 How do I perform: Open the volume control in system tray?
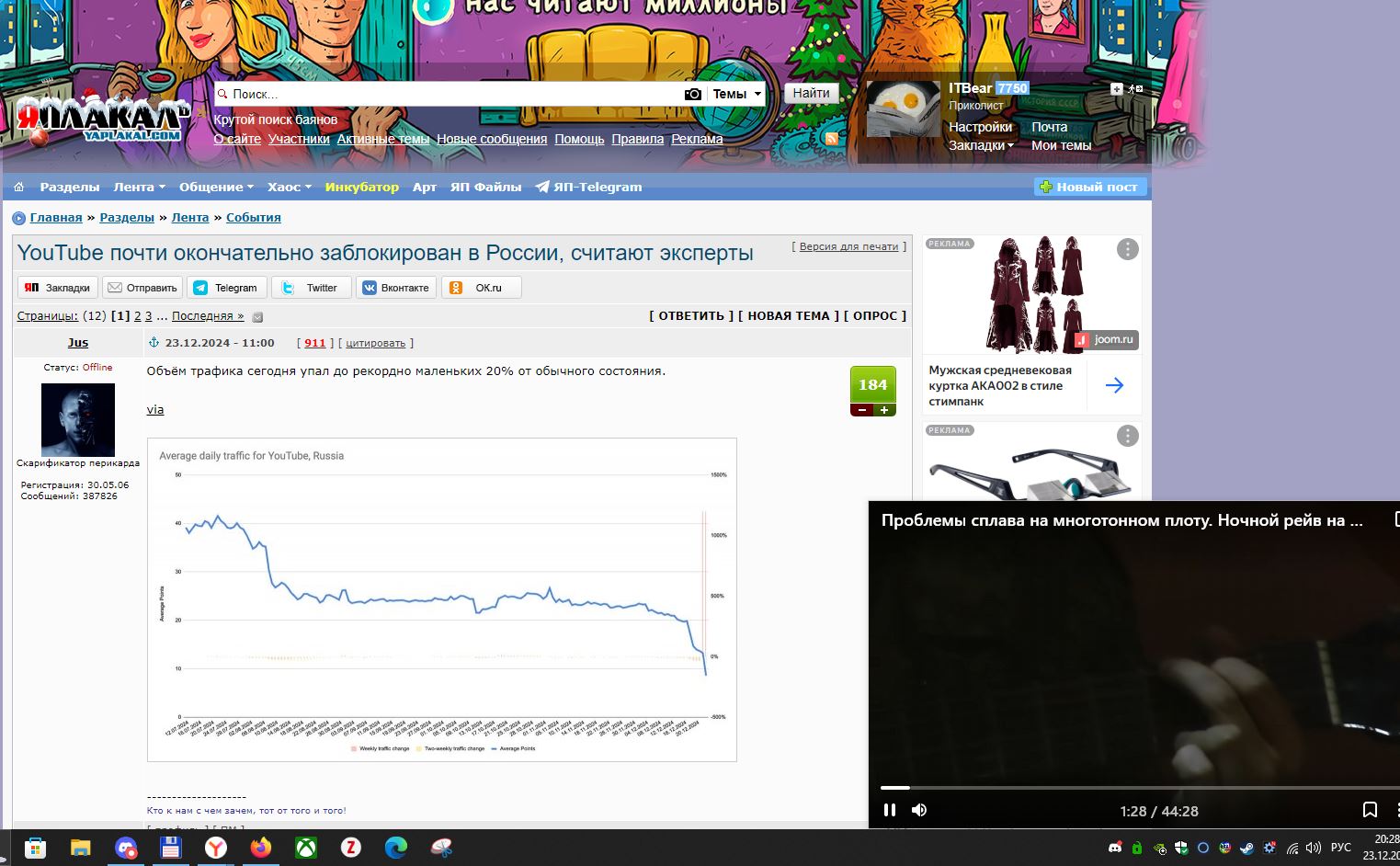1313,848
